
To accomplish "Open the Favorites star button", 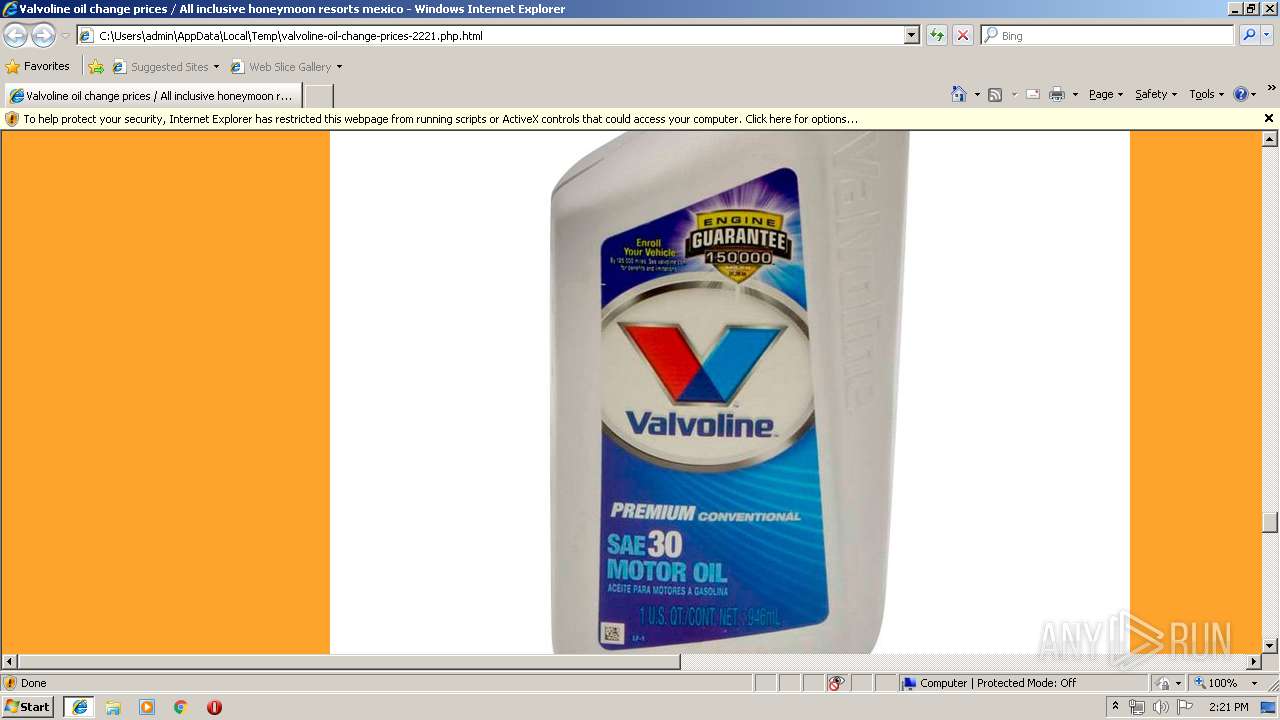I will [x=38, y=66].
